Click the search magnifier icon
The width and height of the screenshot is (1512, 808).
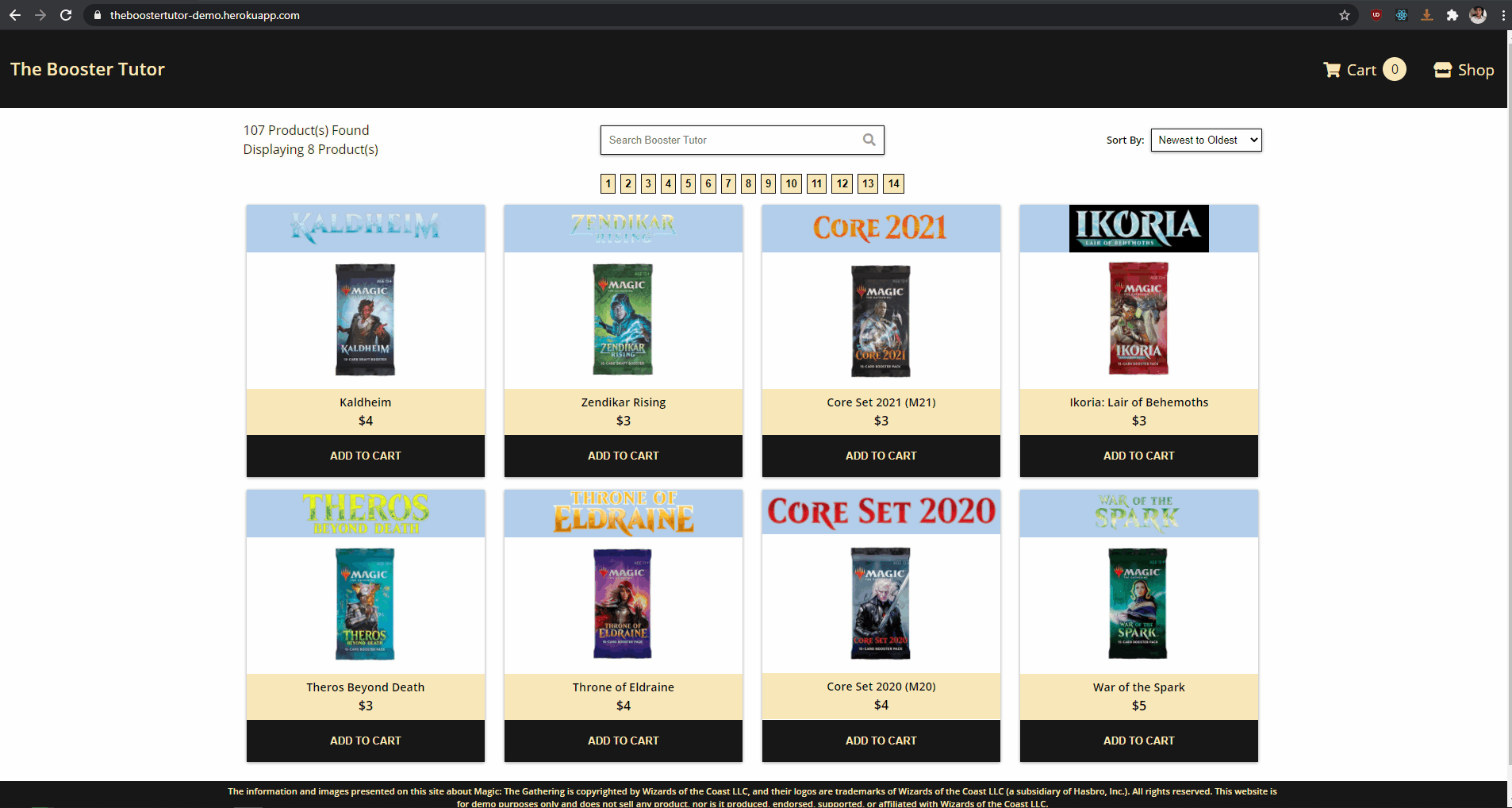tap(869, 140)
